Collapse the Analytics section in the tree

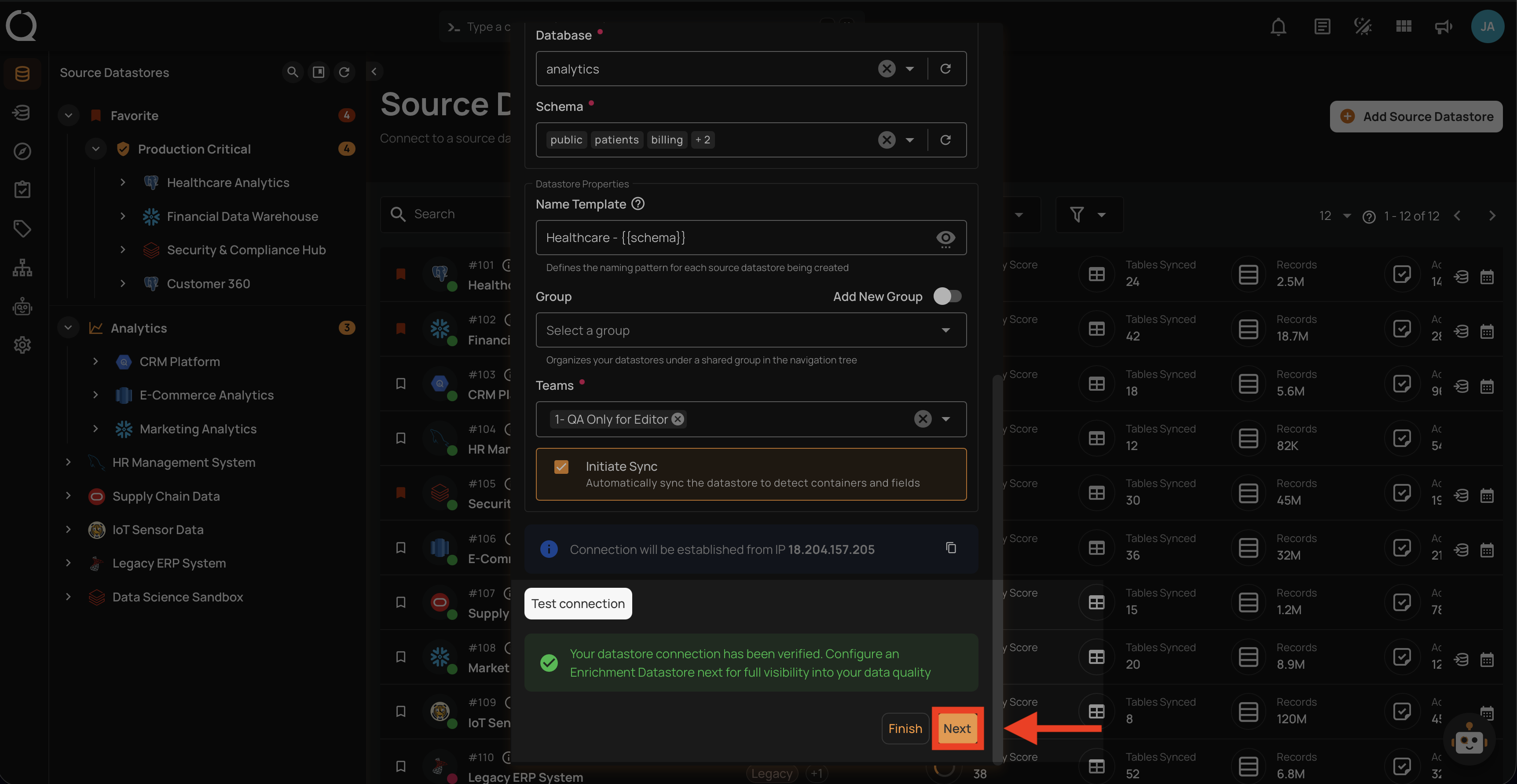click(68, 327)
